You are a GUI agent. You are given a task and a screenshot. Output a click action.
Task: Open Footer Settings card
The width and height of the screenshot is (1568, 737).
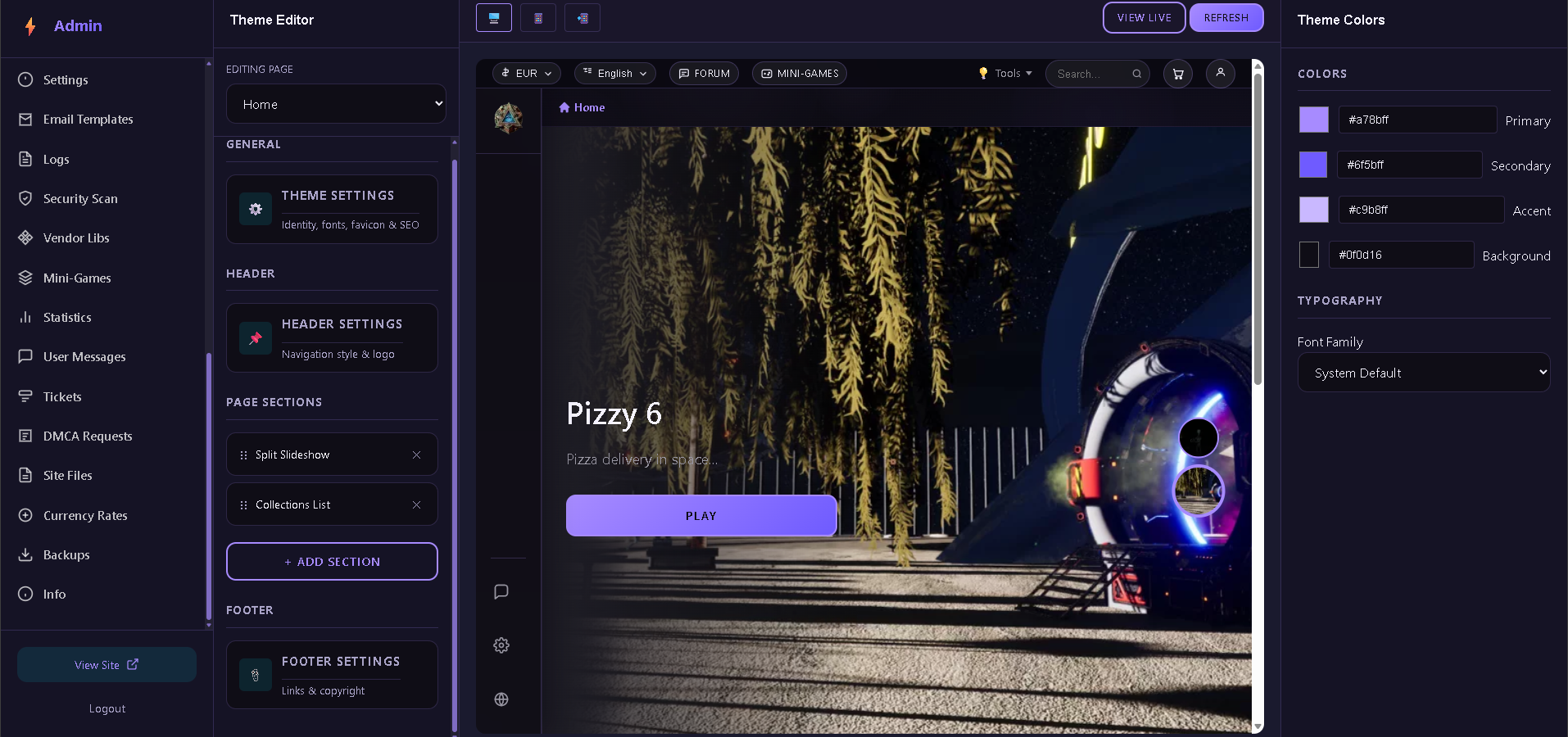pyautogui.click(x=332, y=675)
